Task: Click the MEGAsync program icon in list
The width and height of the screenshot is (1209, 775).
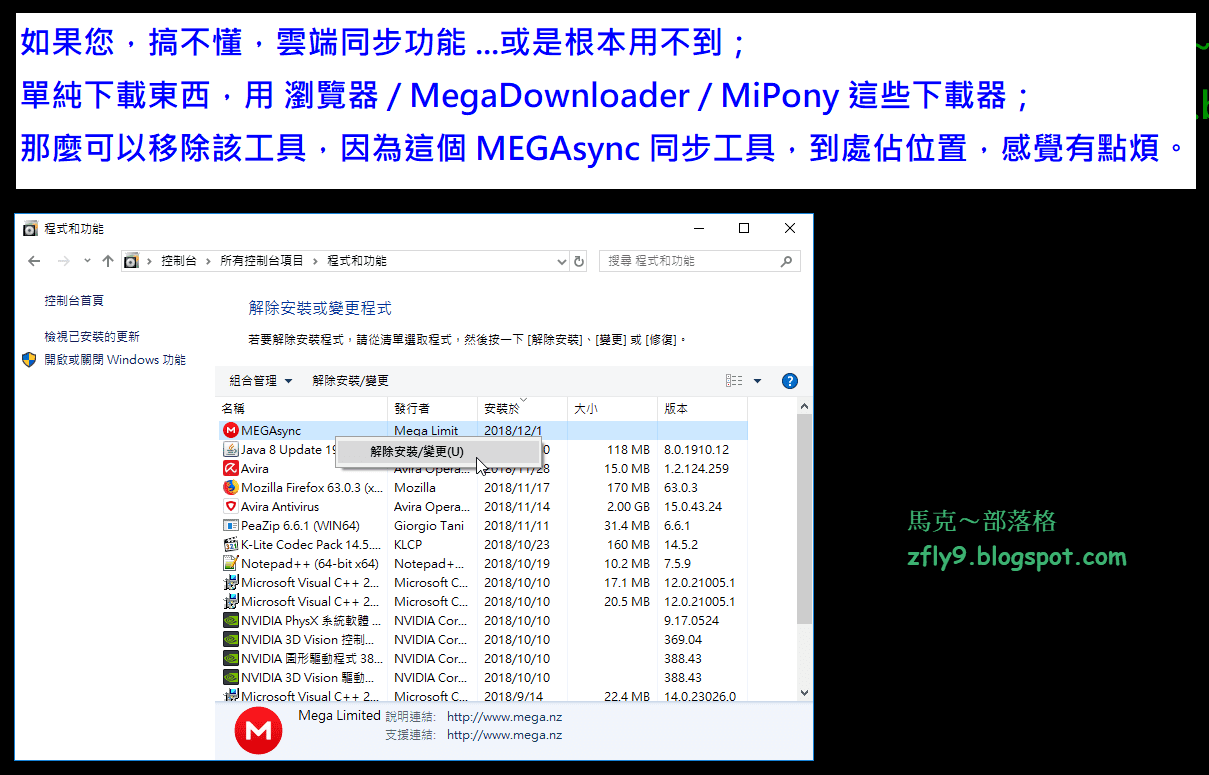Action: pos(231,431)
